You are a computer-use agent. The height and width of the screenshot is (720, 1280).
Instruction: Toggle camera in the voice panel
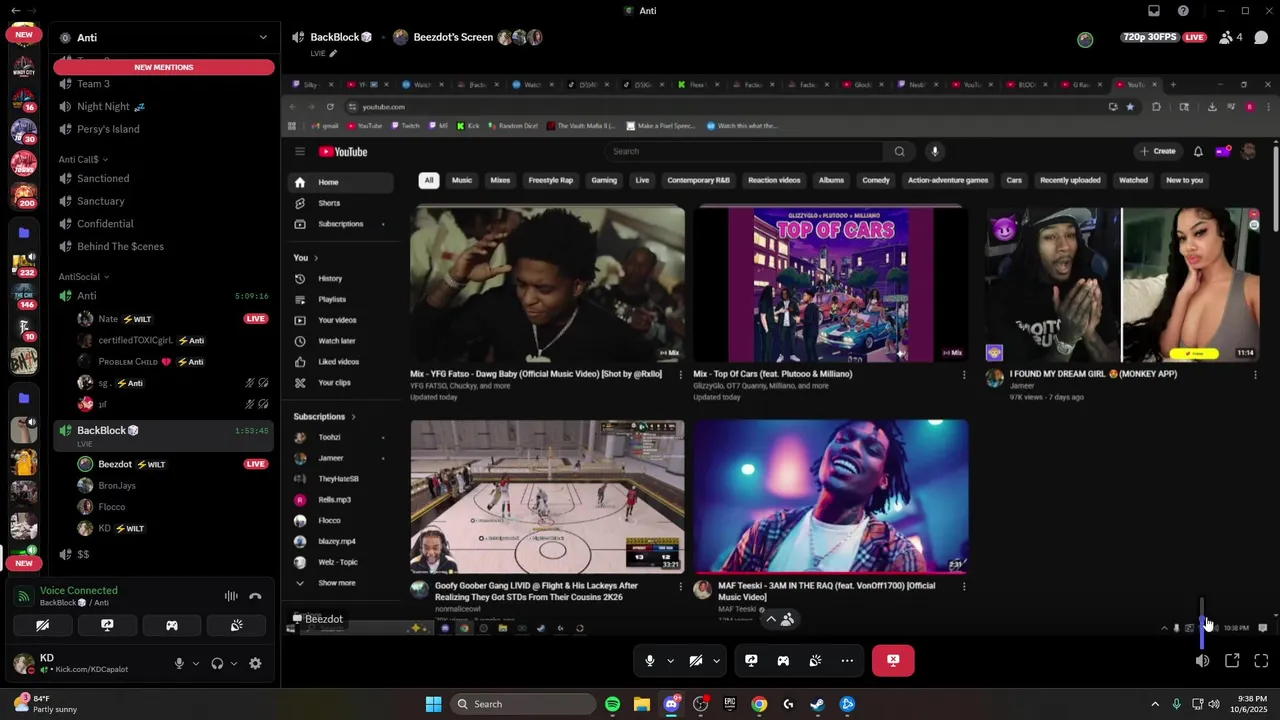[x=42, y=625]
